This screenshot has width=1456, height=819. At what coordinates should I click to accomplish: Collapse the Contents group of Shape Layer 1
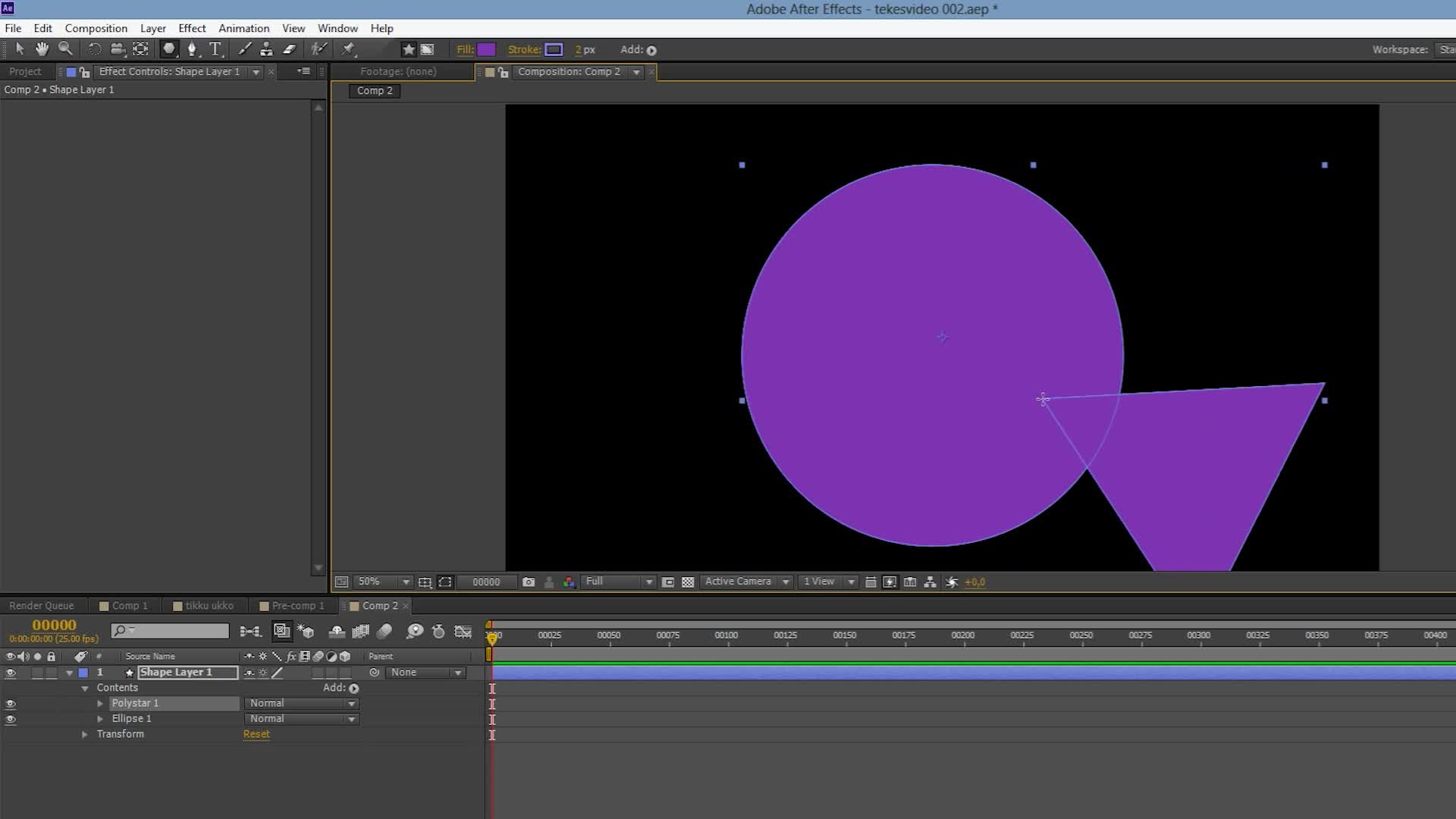pos(84,688)
